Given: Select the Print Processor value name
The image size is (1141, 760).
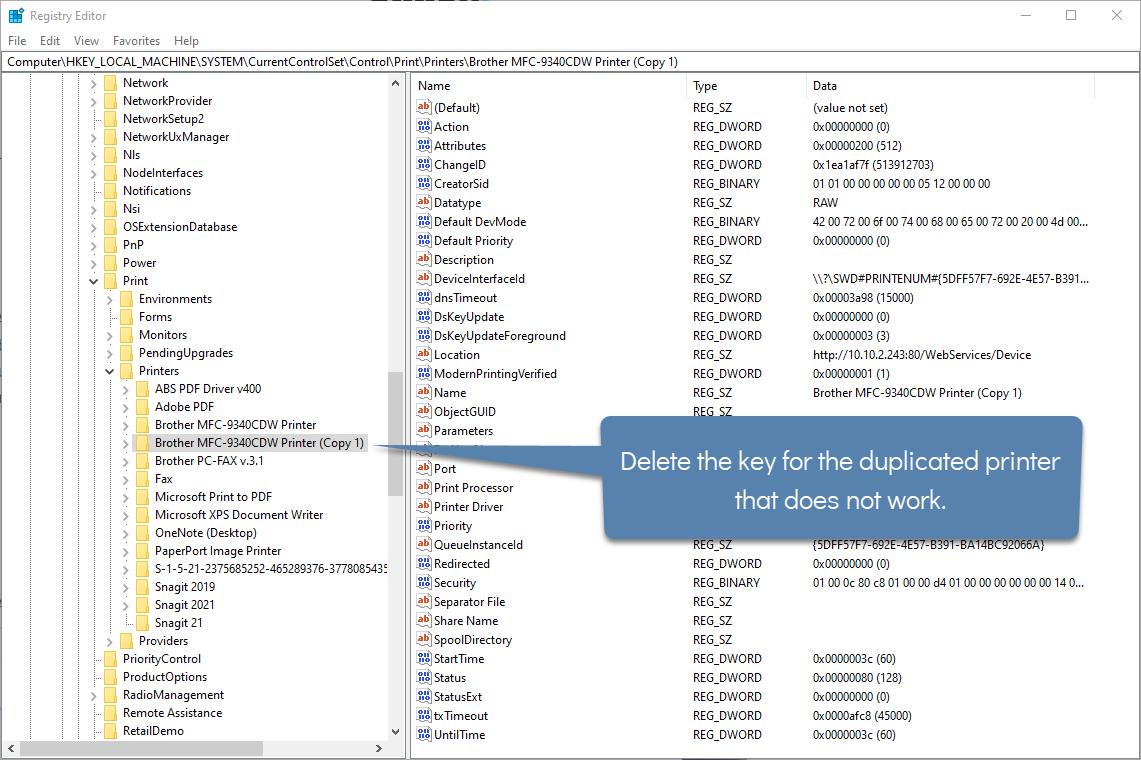Looking at the screenshot, I should point(474,488).
